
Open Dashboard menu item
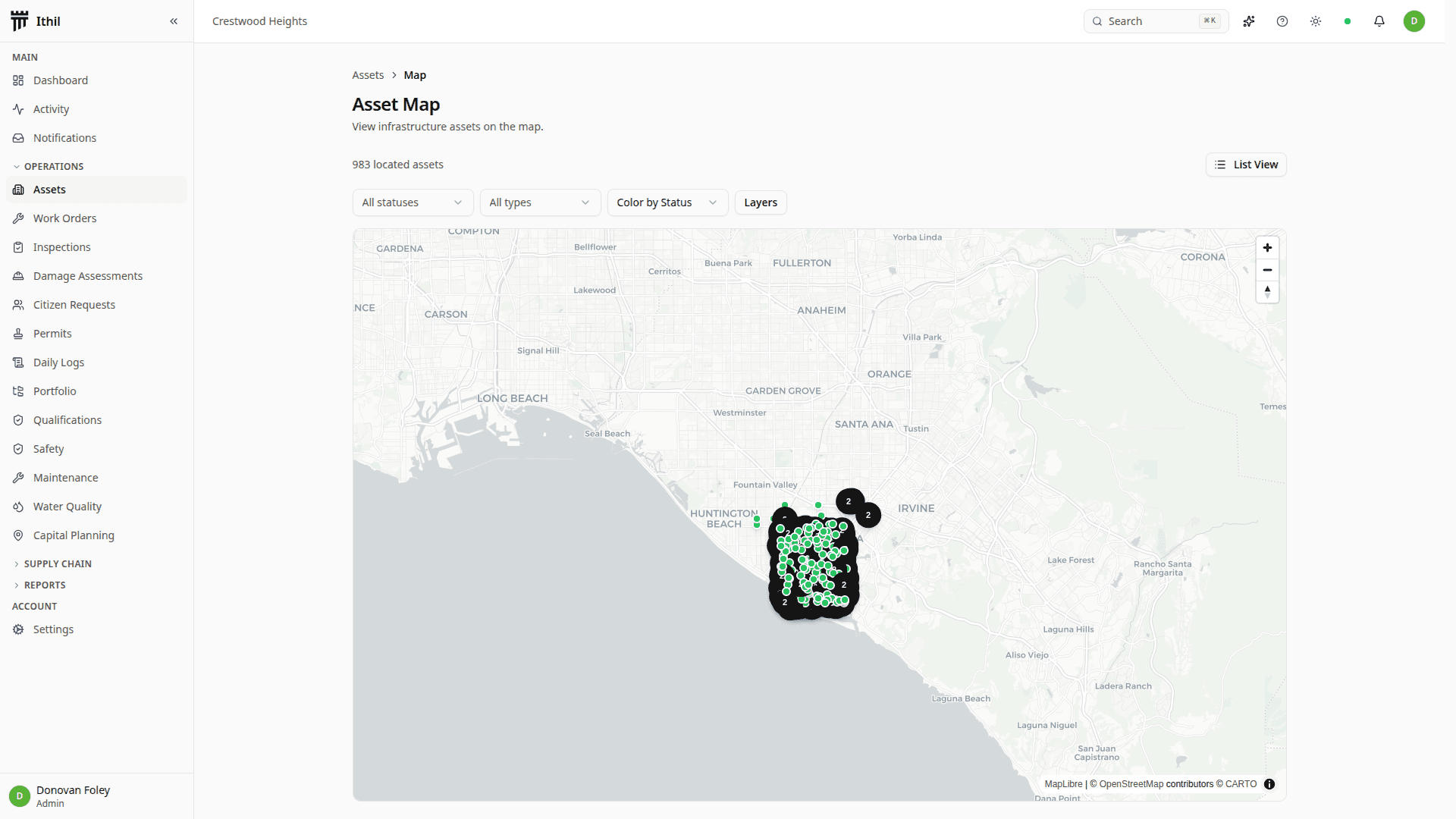click(96, 80)
